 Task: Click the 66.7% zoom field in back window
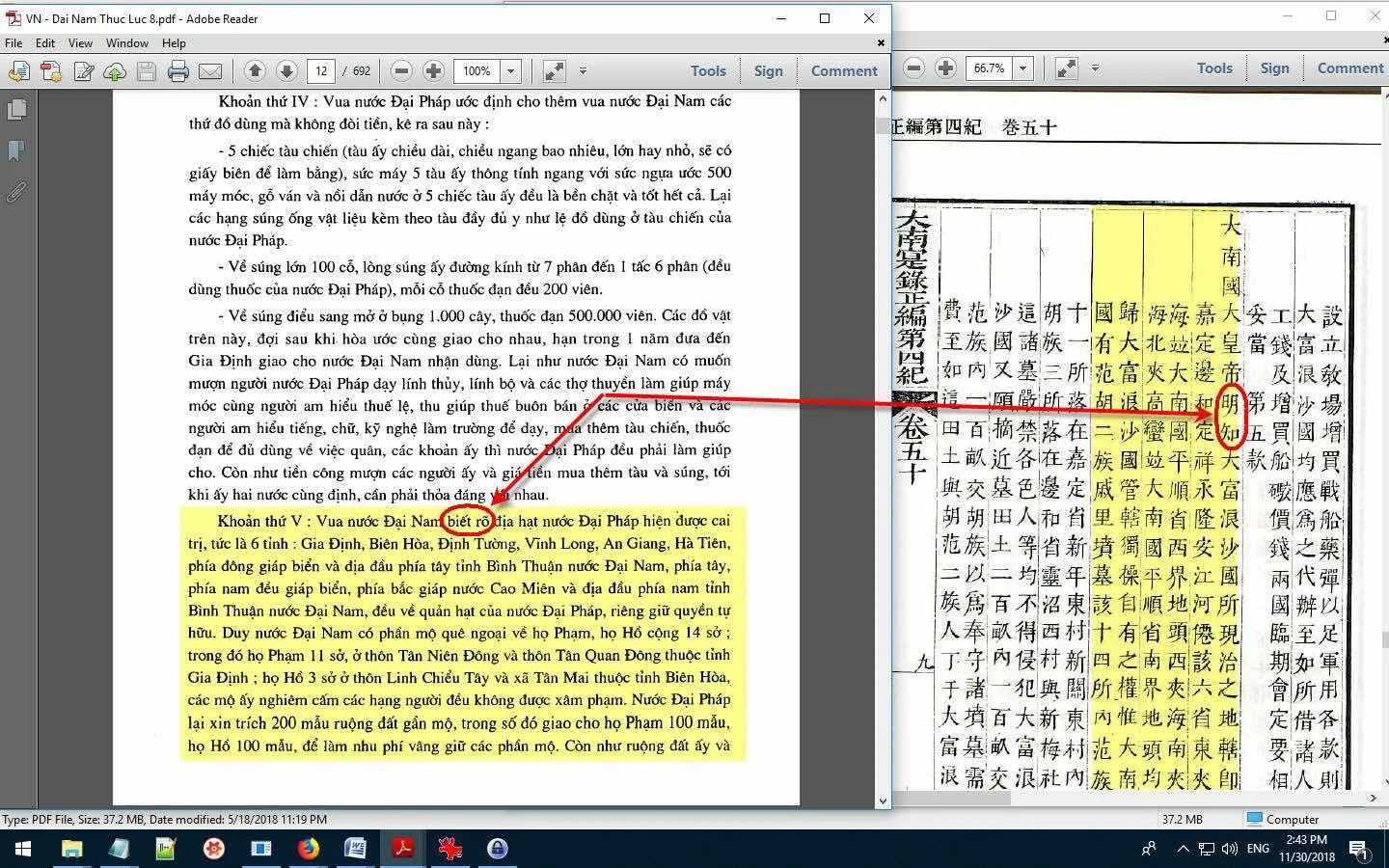click(x=989, y=68)
